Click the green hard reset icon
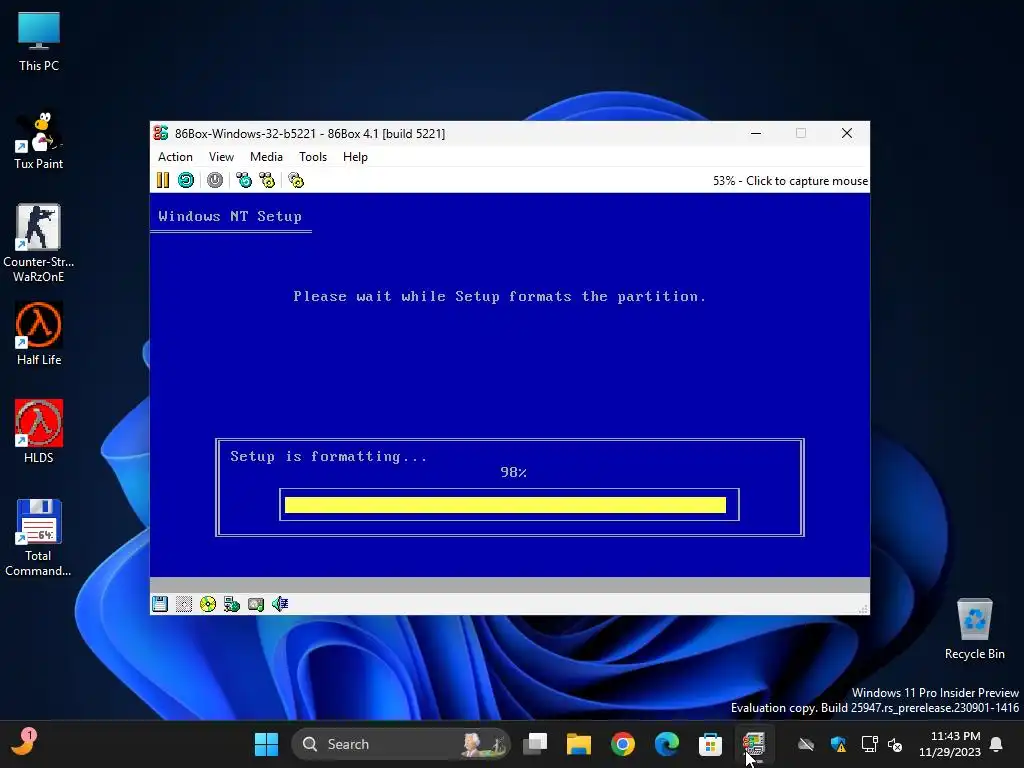The width and height of the screenshot is (1024, 768). pyautogui.click(x=186, y=180)
